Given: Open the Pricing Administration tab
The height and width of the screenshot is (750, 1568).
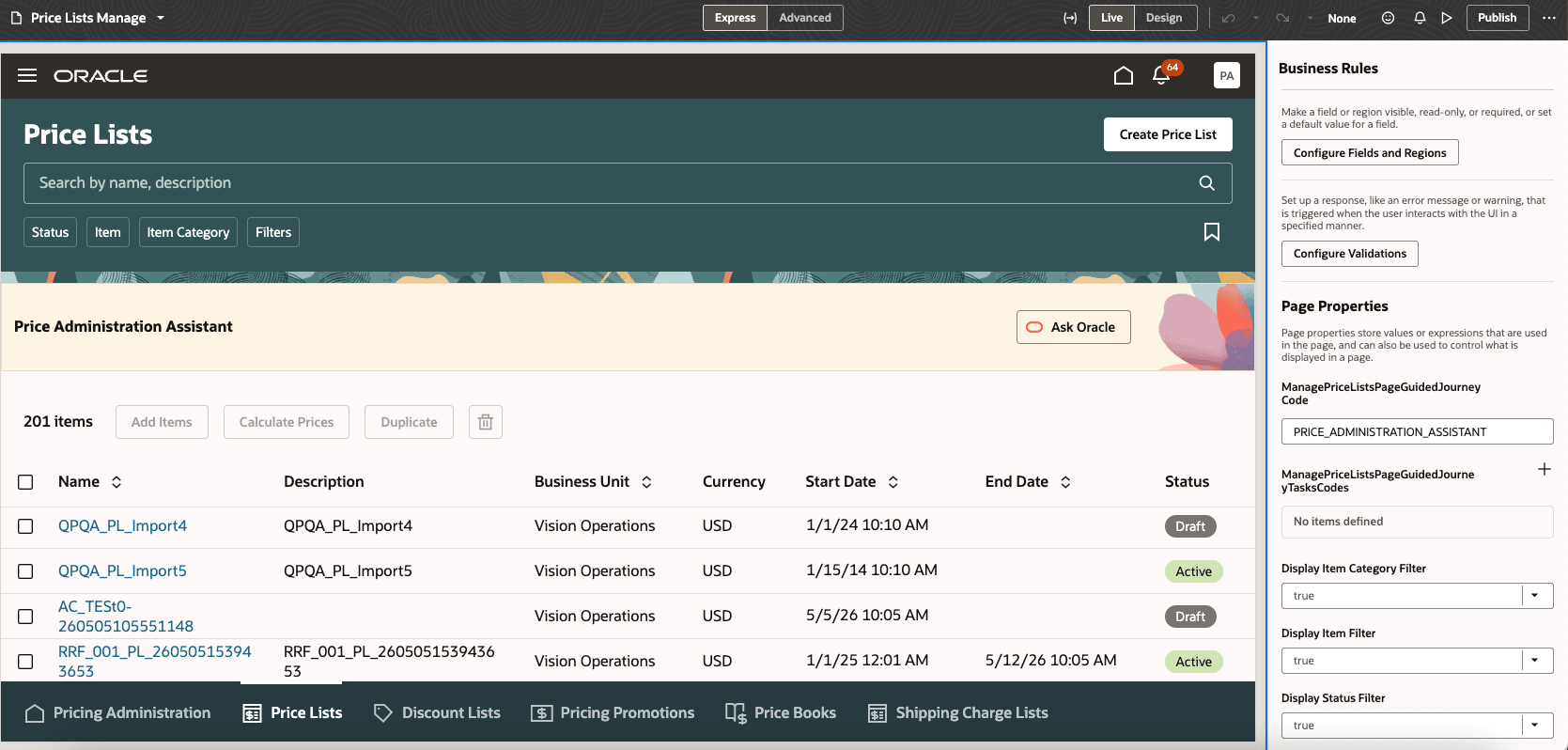Looking at the screenshot, I should click(118, 713).
